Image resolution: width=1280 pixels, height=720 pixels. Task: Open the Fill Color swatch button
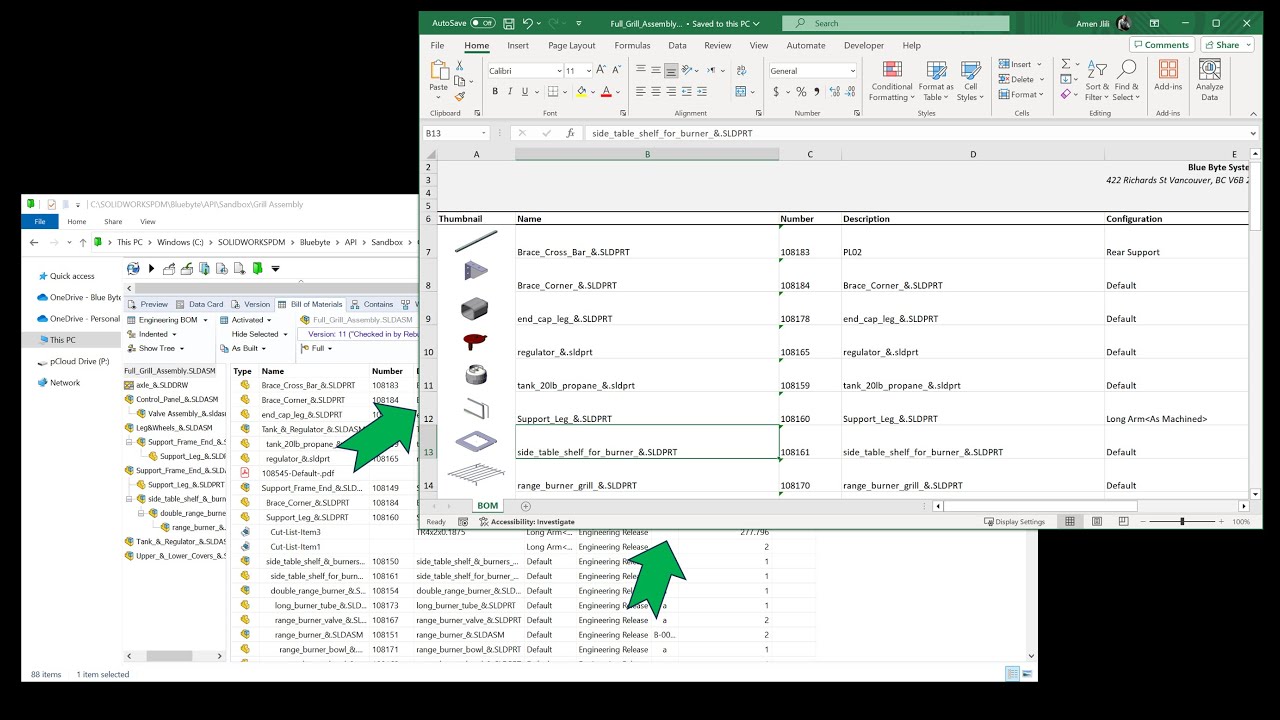pyautogui.click(x=581, y=91)
